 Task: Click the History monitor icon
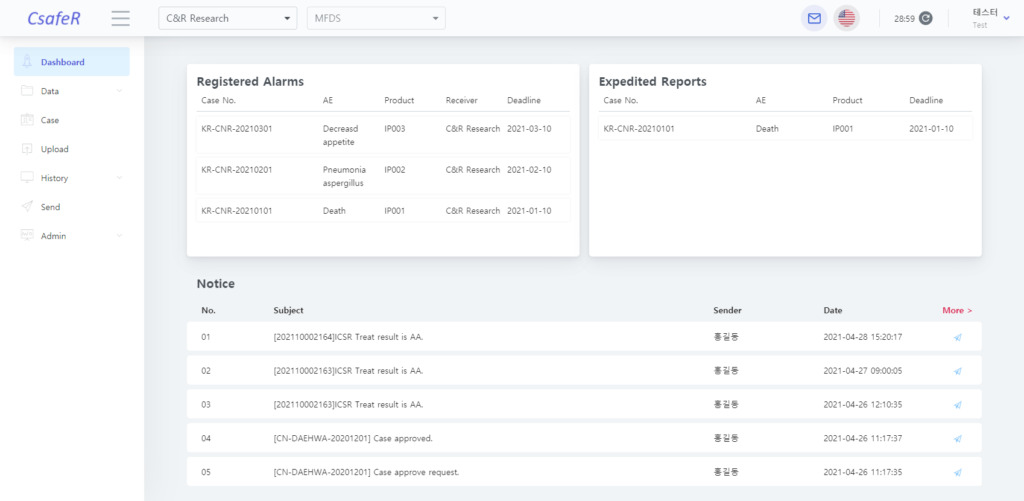[27, 178]
